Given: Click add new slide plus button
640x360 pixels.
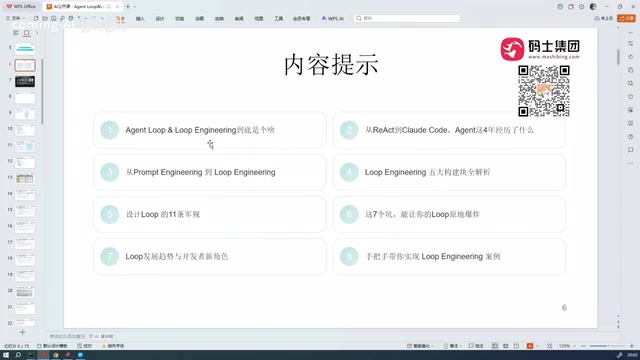Looking at the screenshot, I should [x=22, y=332].
